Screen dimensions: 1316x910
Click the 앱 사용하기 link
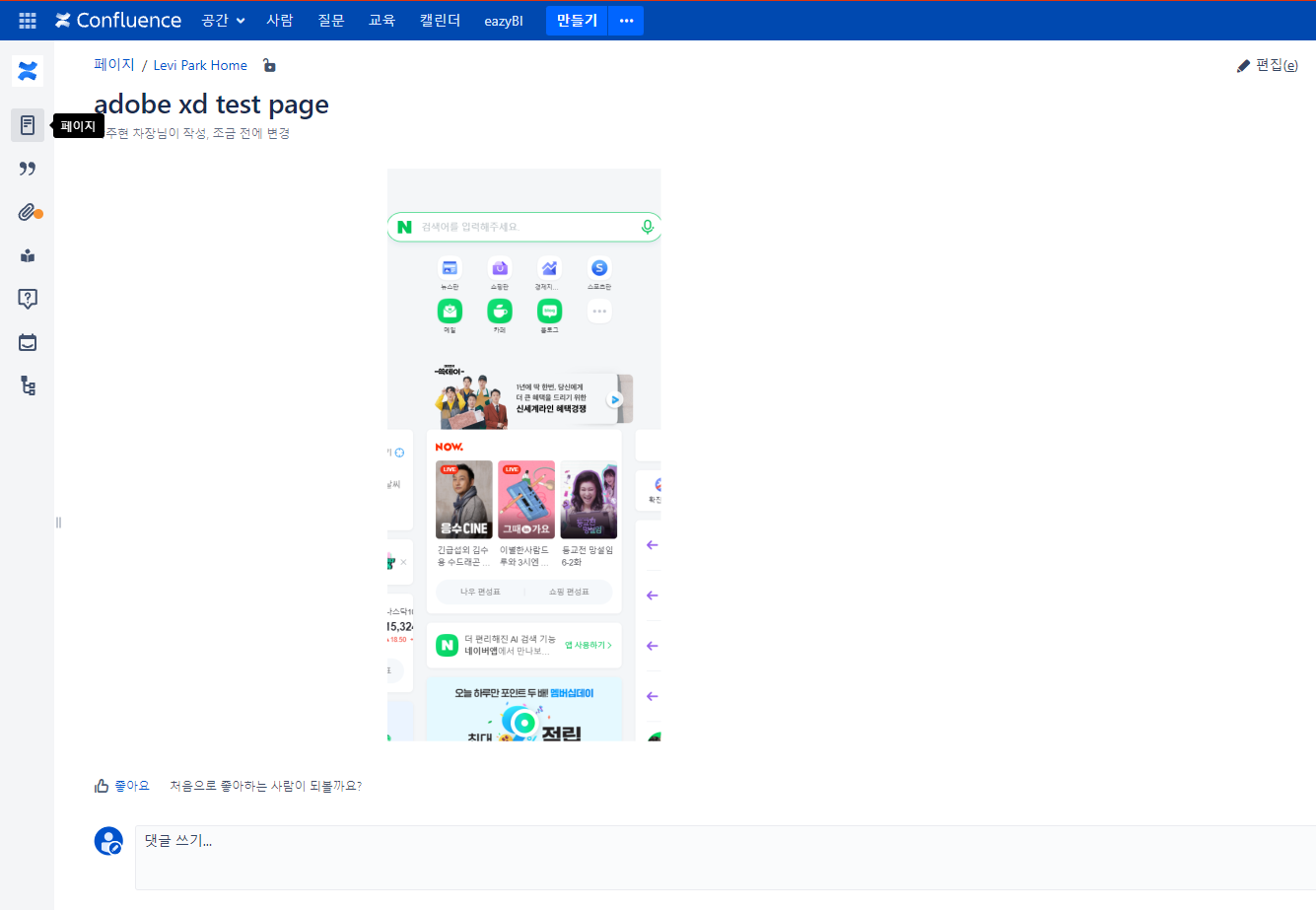pos(589,645)
